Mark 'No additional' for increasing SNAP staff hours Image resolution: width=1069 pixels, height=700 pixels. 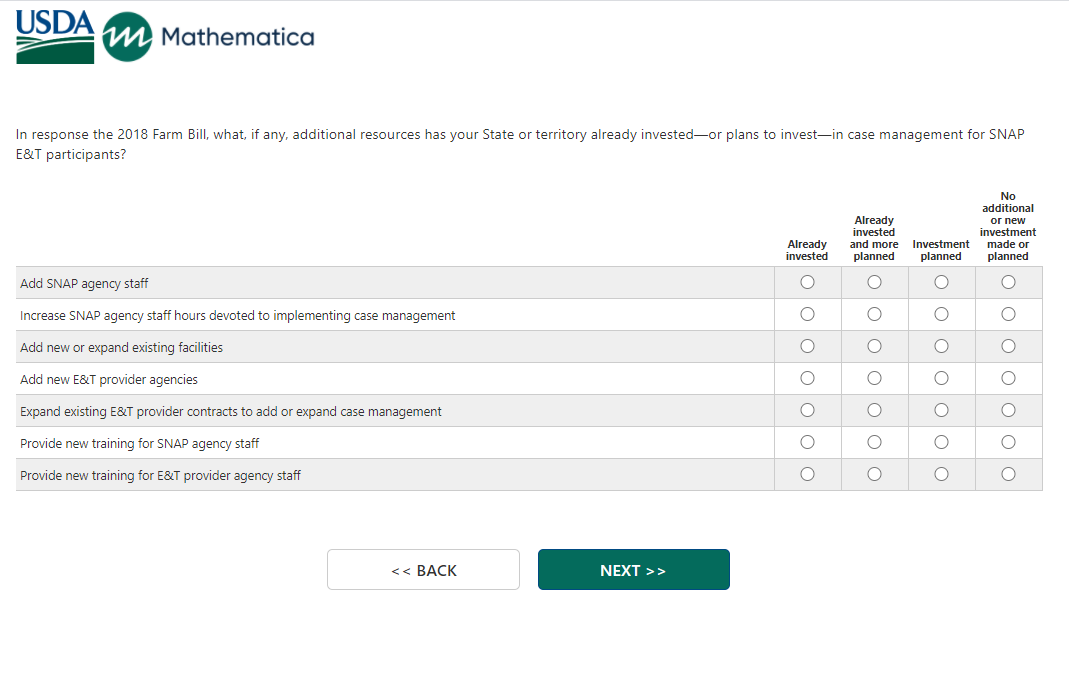click(1008, 315)
